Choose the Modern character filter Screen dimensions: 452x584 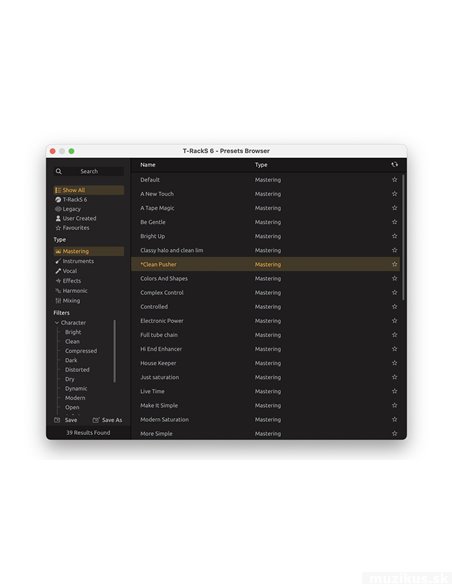coord(75,398)
